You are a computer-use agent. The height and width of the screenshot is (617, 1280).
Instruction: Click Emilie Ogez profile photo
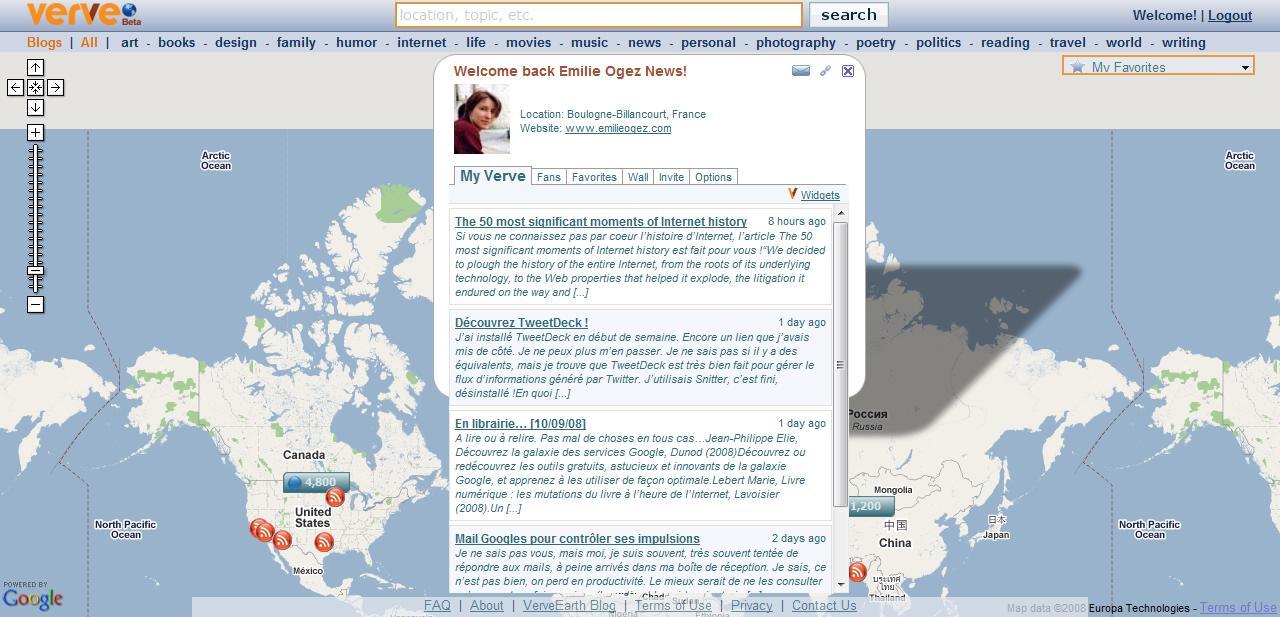pos(482,119)
